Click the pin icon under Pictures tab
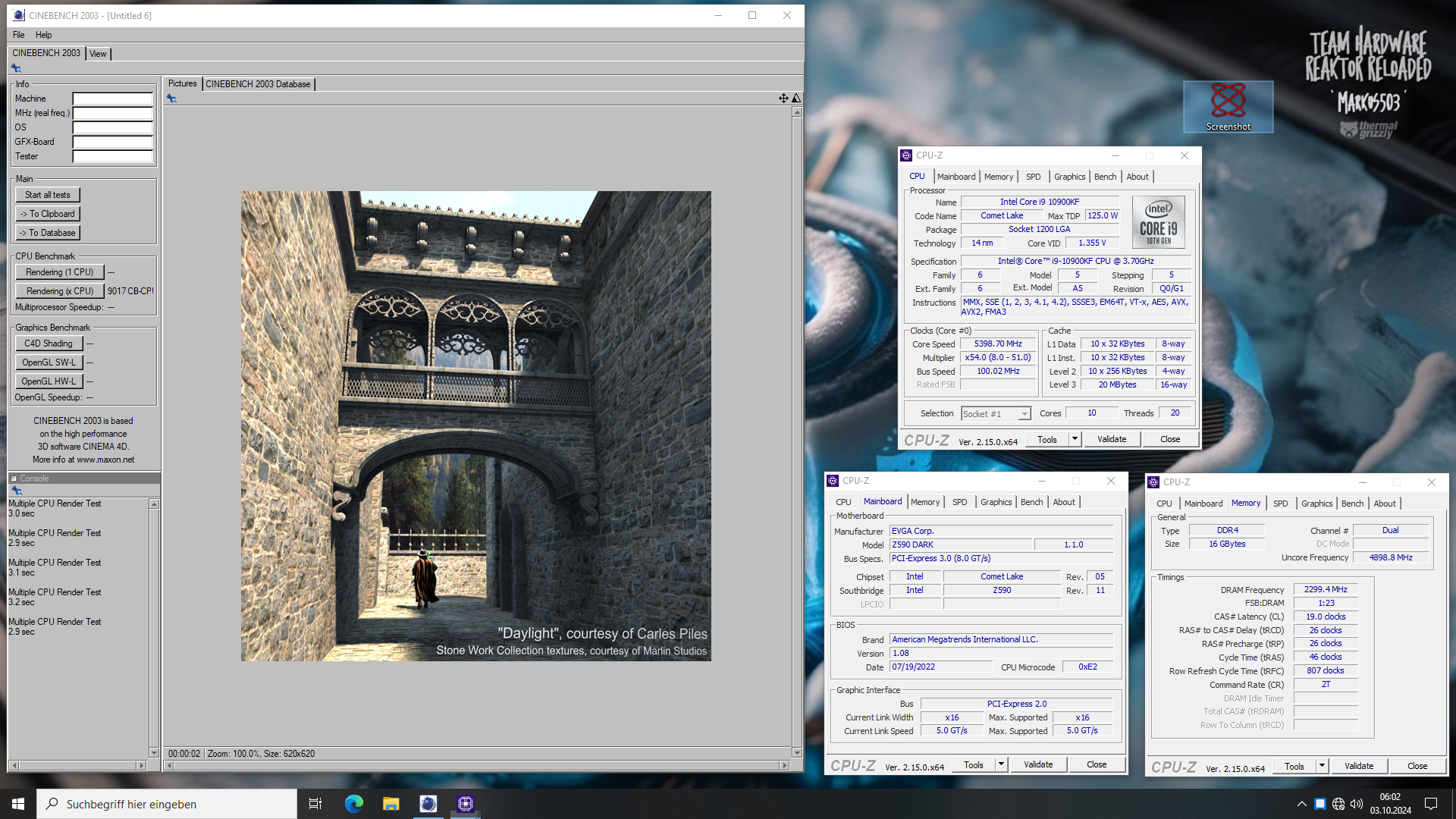1456x819 pixels. coord(171,99)
